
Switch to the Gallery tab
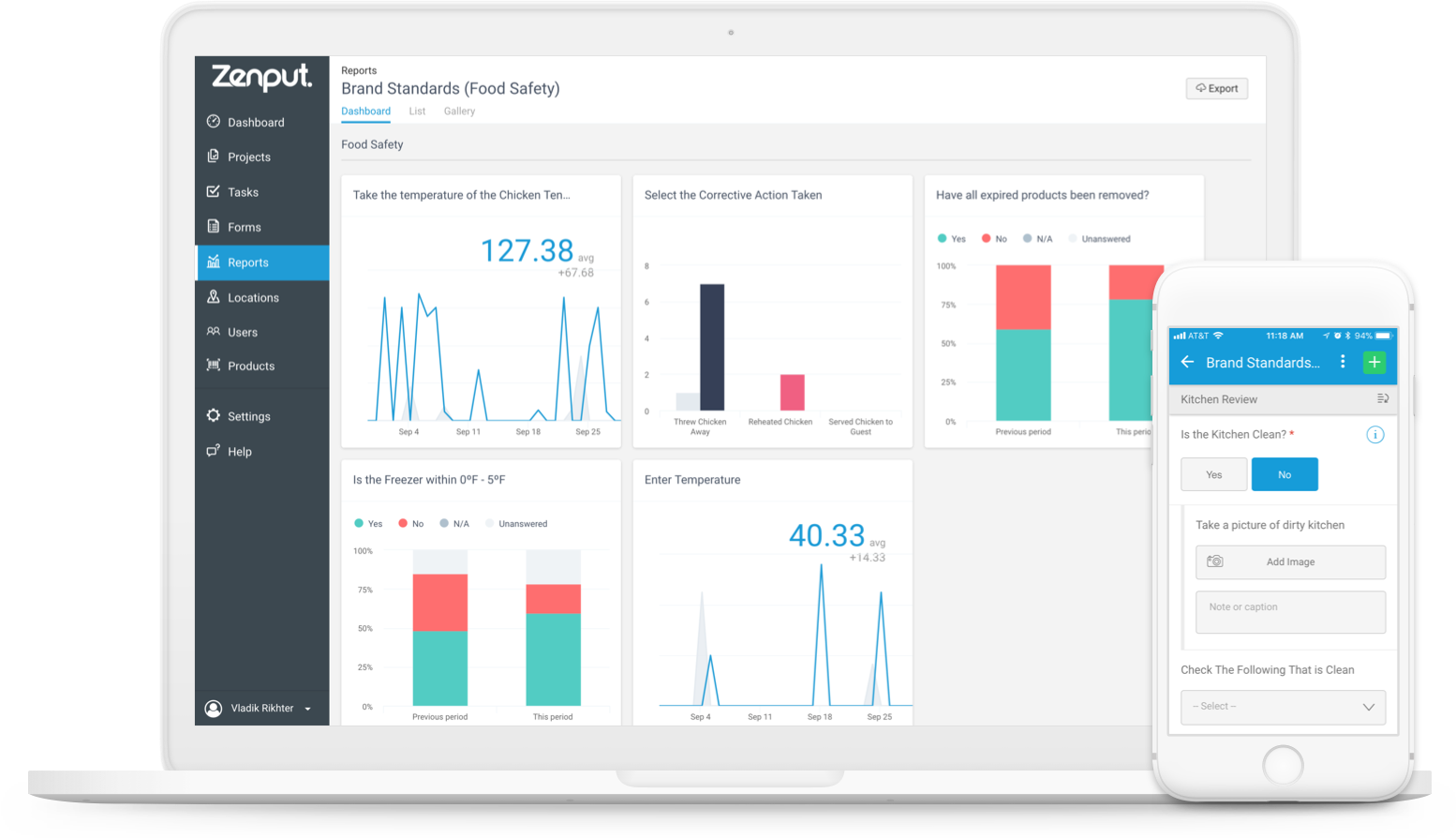(x=459, y=112)
